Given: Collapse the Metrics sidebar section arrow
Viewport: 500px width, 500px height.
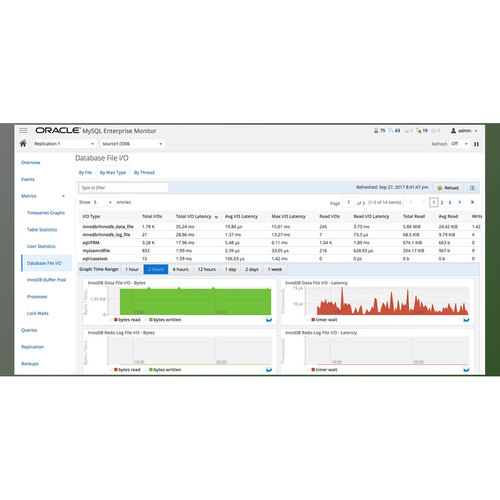Looking at the screenshot, I should (63, 196).
